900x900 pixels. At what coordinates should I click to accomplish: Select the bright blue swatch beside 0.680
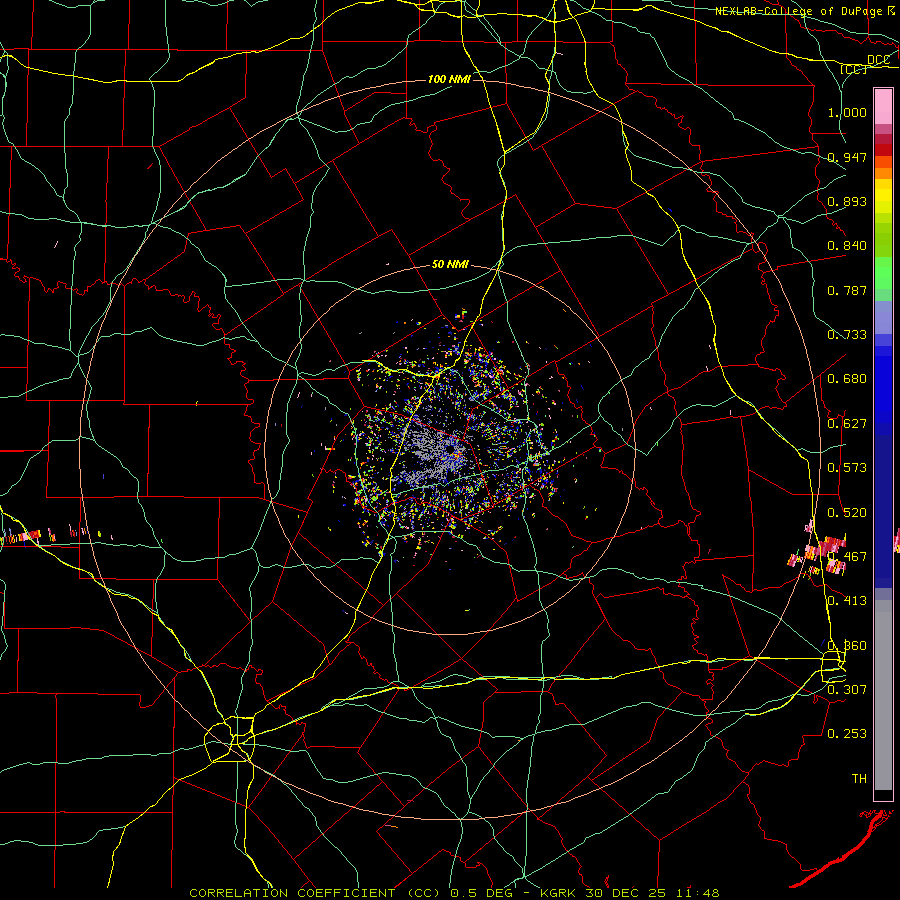883,385
